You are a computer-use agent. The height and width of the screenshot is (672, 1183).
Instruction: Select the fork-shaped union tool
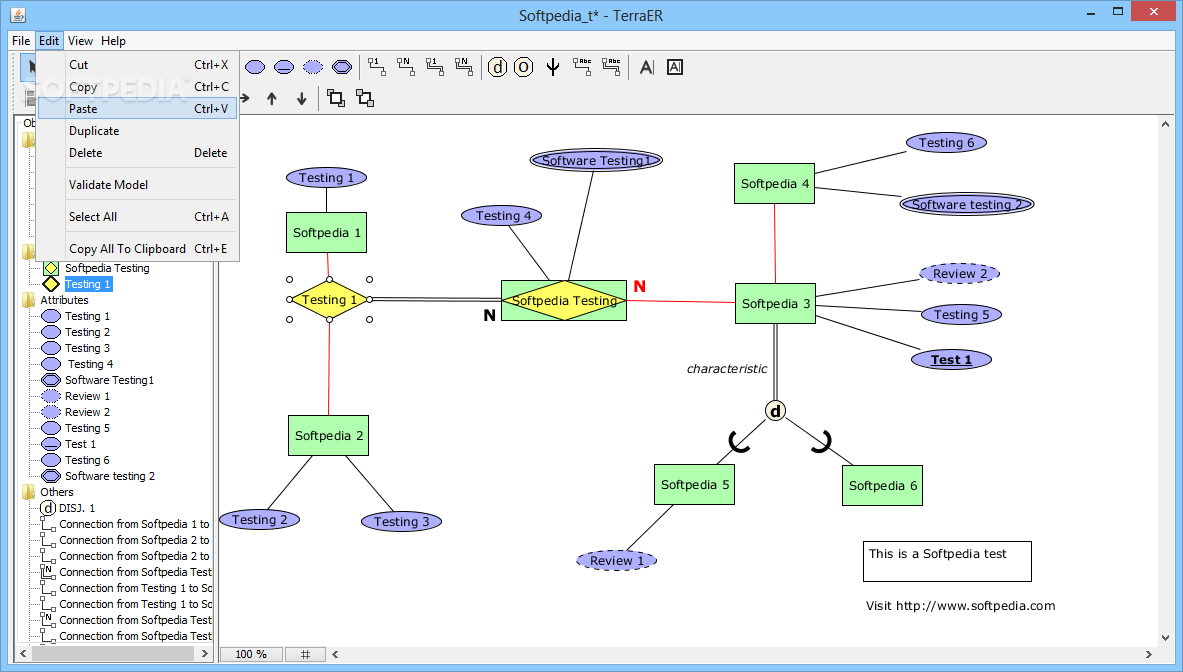click(x=553, y=67)
